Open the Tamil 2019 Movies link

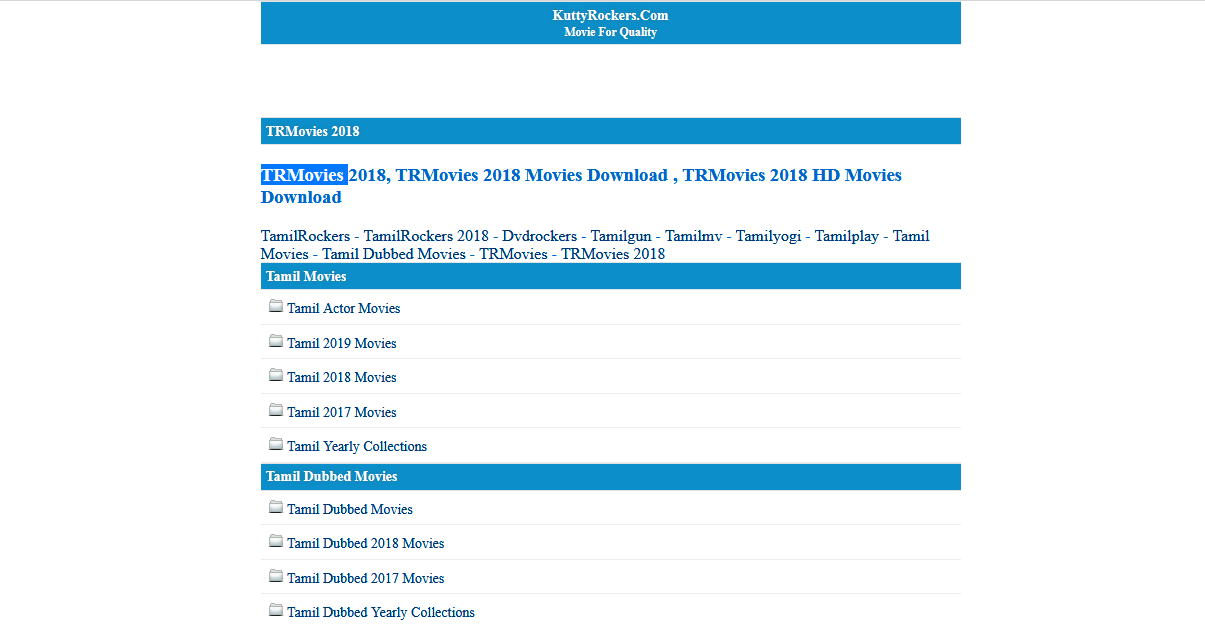(341, 343)
